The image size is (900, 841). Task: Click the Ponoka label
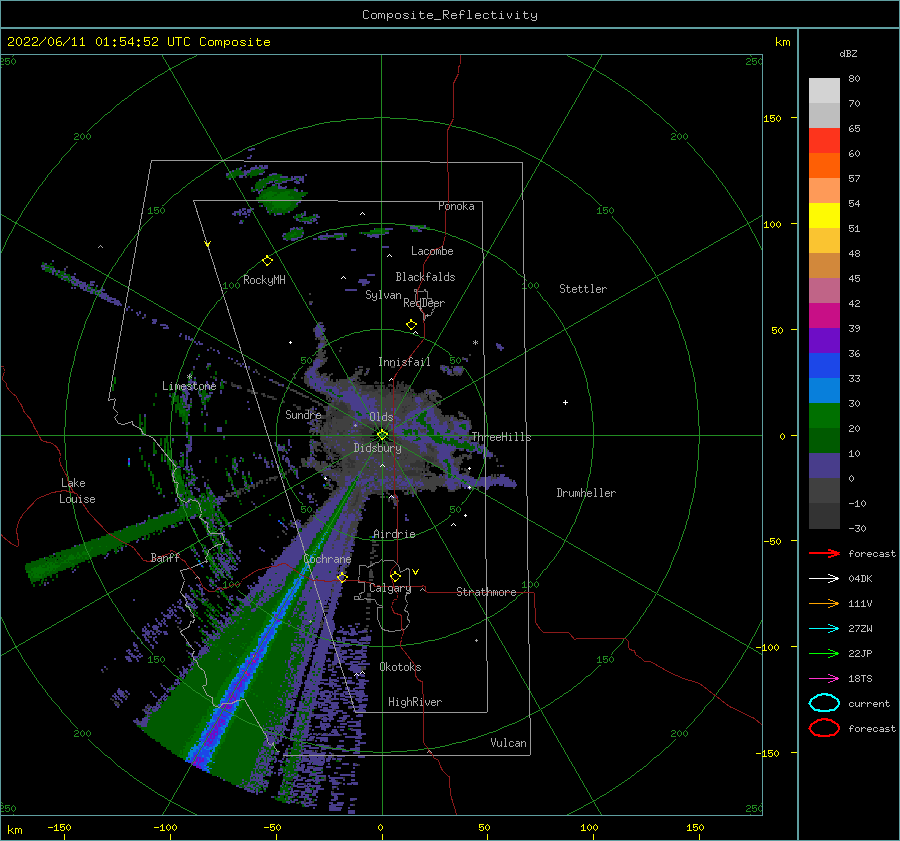[456, 206]
